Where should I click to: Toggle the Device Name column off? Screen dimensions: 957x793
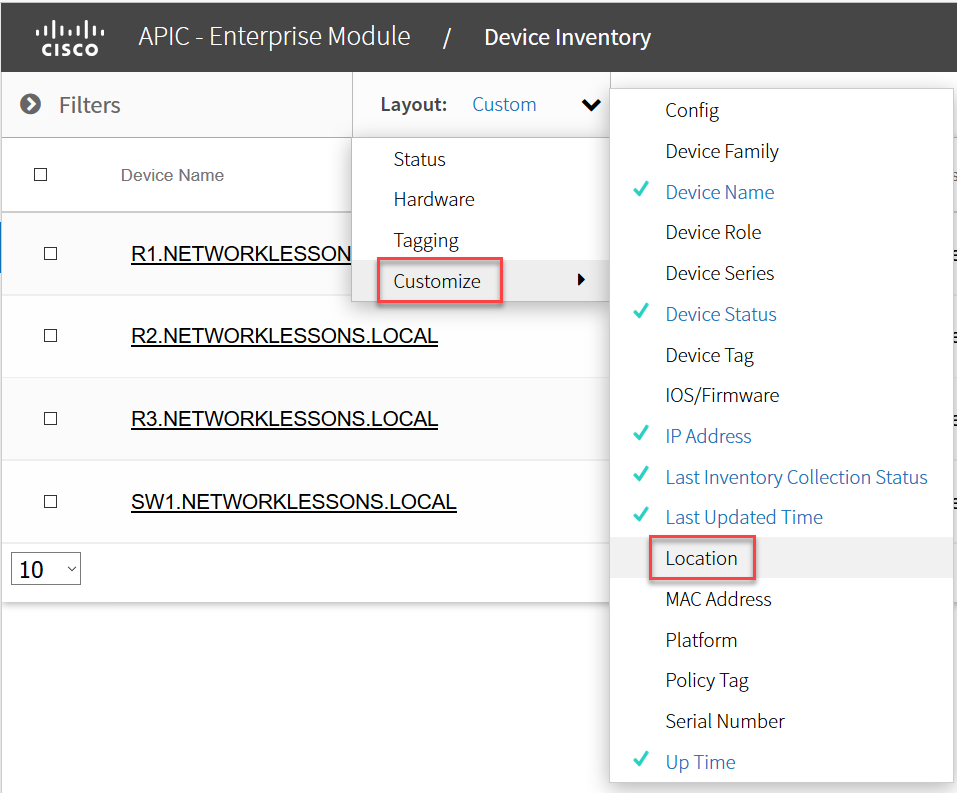720,192
